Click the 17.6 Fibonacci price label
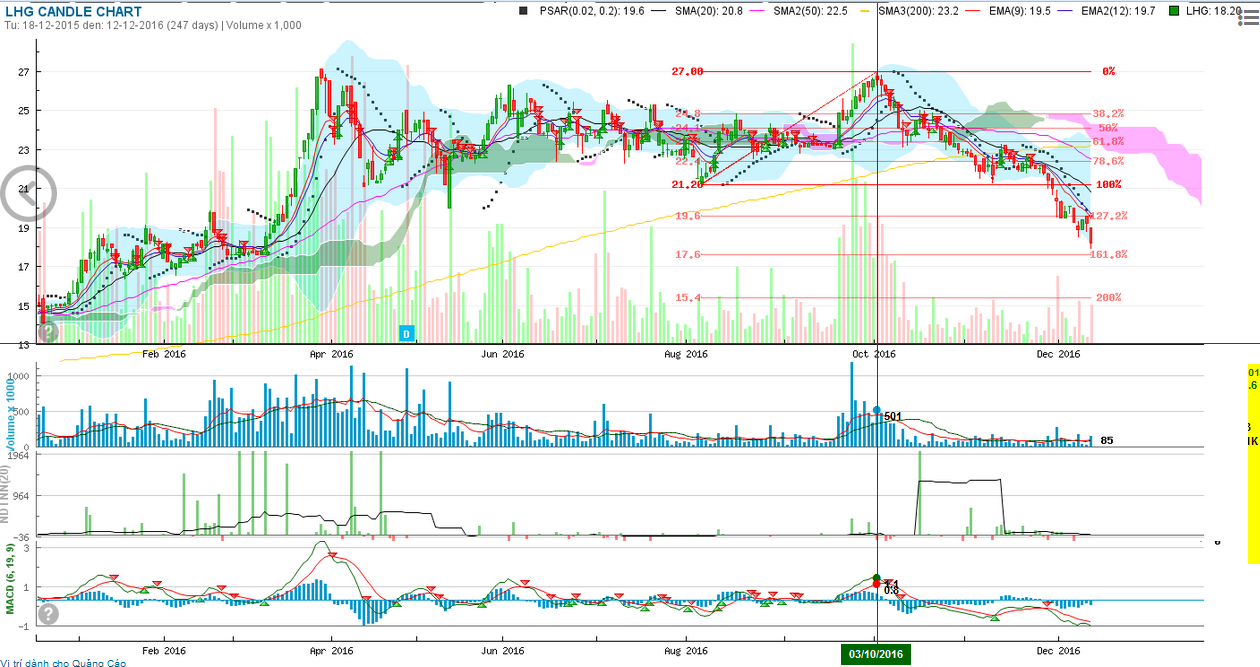The height and width of the screenshot is (667, 1260). (688, 254)
